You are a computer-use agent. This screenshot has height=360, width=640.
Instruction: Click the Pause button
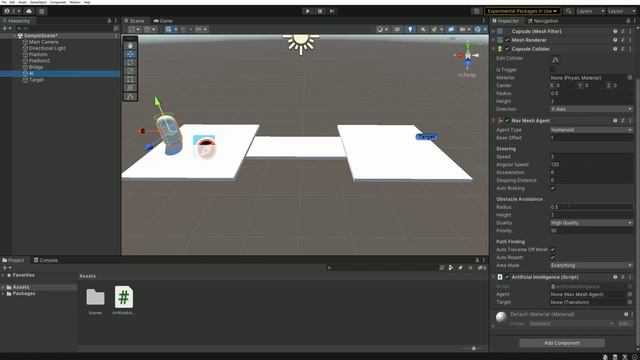(x=320, y=11)
